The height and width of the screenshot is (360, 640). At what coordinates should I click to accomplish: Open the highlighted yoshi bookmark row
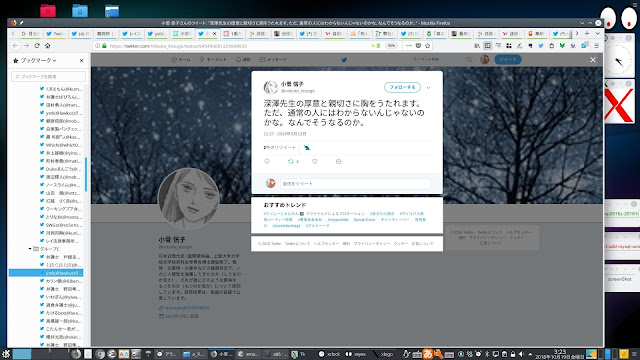46,273
